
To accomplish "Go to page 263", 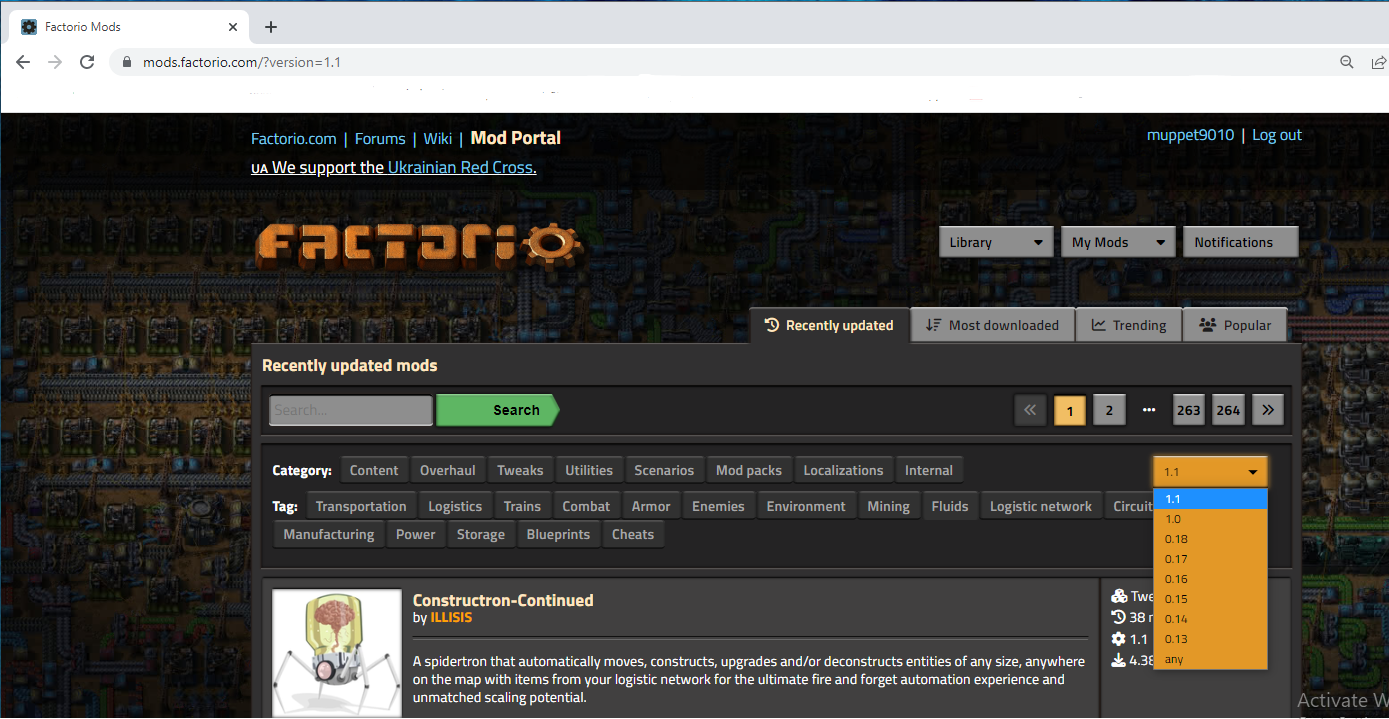I will [1189, 410].
